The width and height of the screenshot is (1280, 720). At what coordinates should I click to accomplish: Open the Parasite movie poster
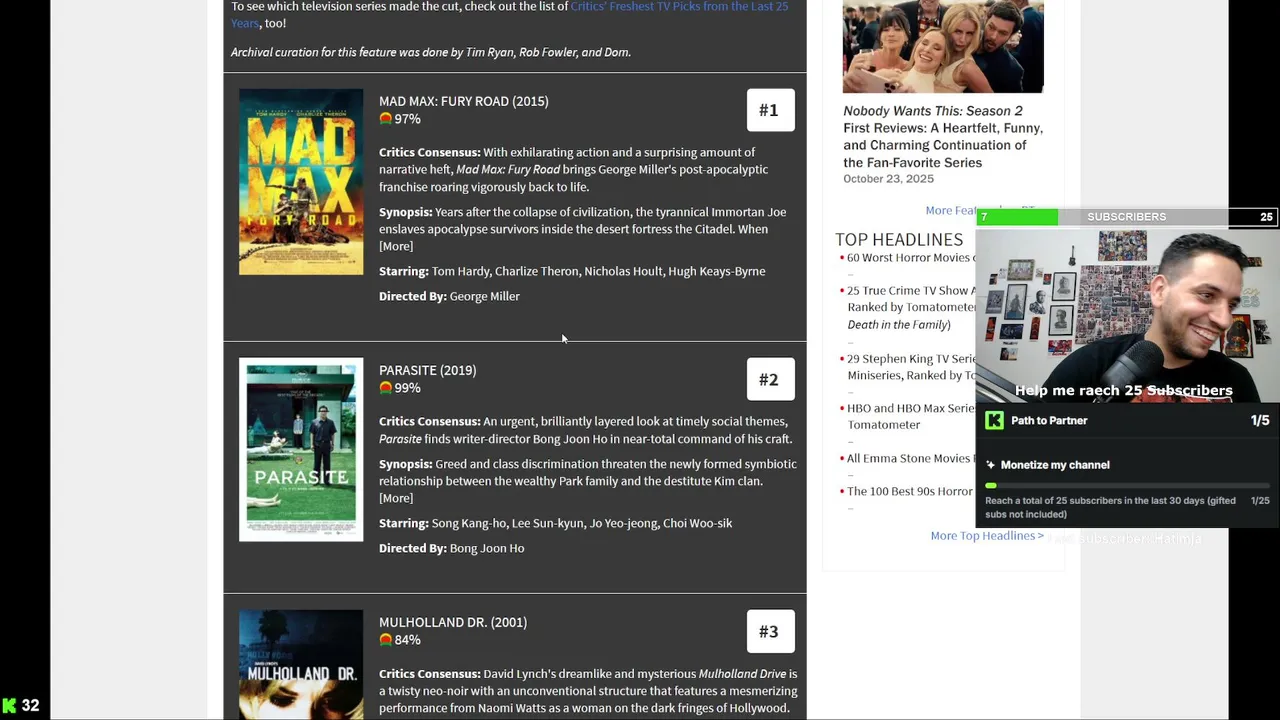301,449
